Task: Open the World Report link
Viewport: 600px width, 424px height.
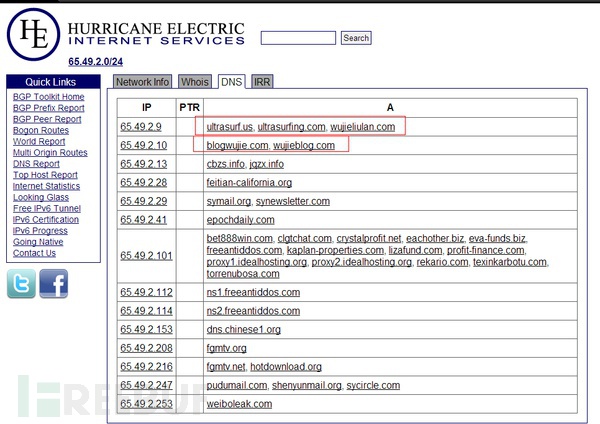Action: (x=39, y=141)
